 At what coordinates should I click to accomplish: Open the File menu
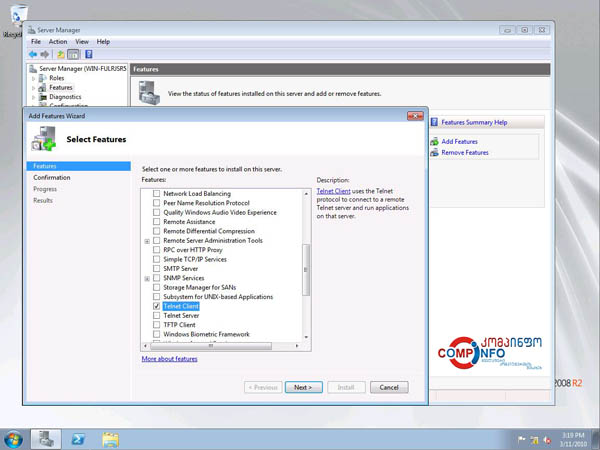[36, 42]
